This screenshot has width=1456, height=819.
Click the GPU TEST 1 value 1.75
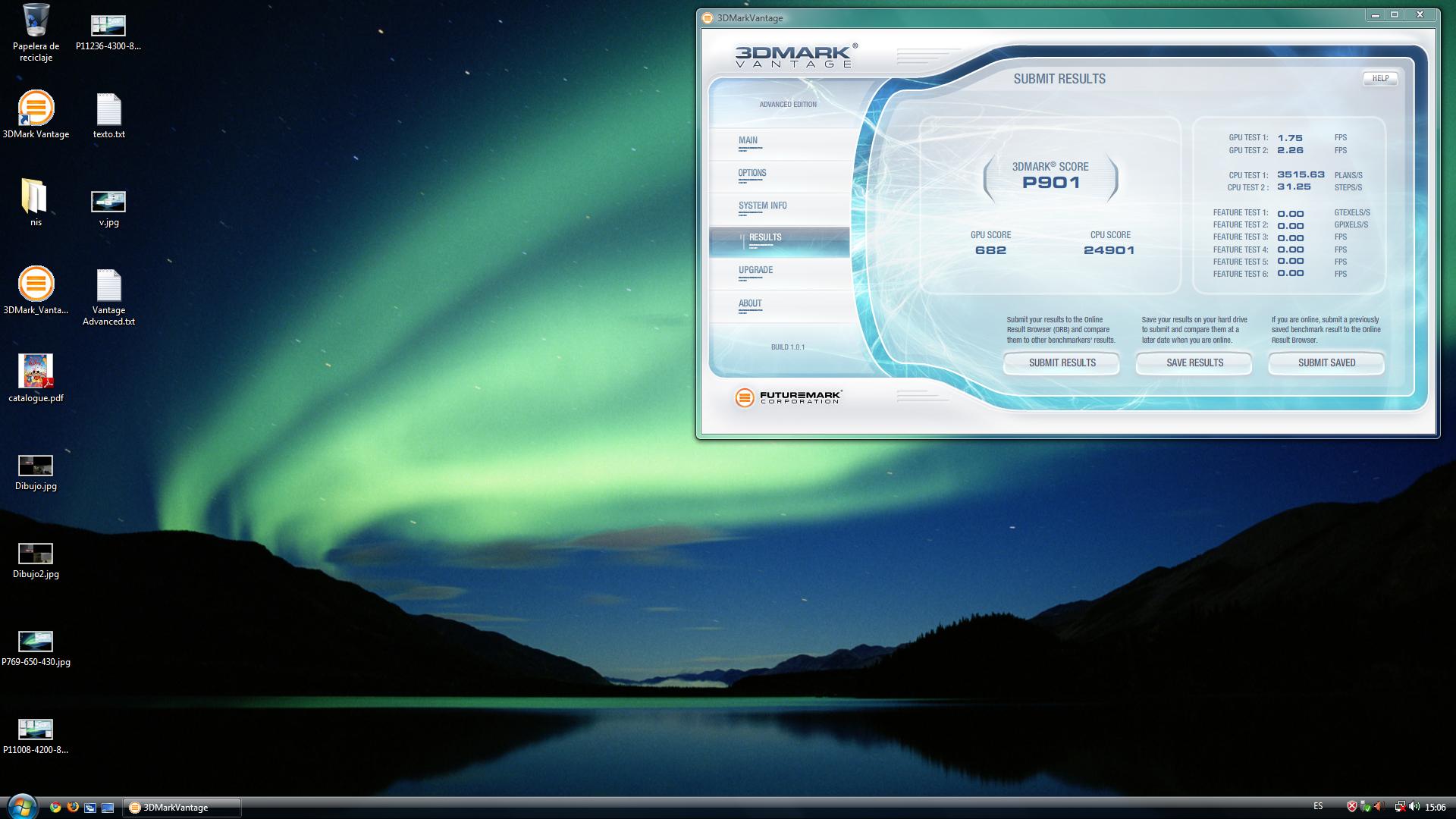(1290, 138)
